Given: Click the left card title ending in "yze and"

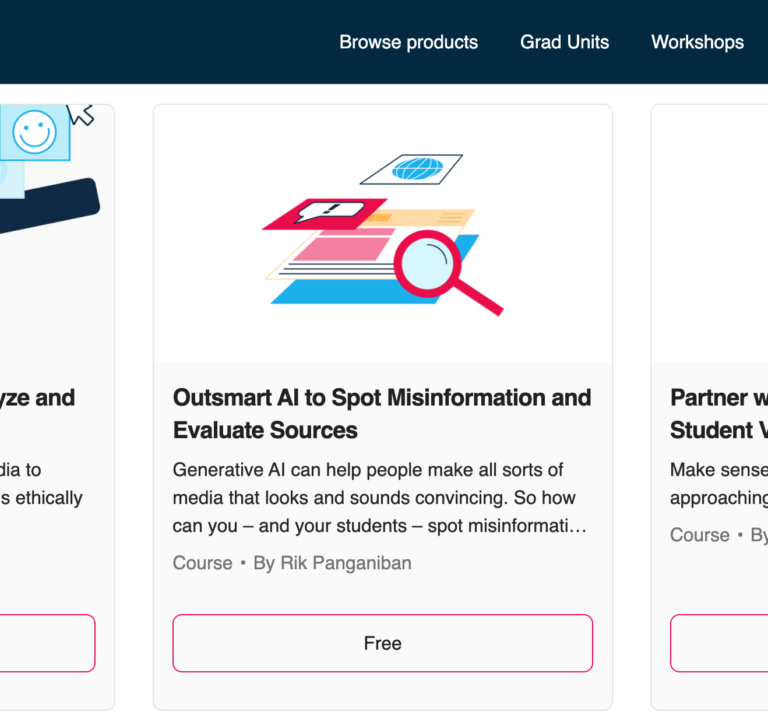Looking at the screenshot, I should coord(38,398).
